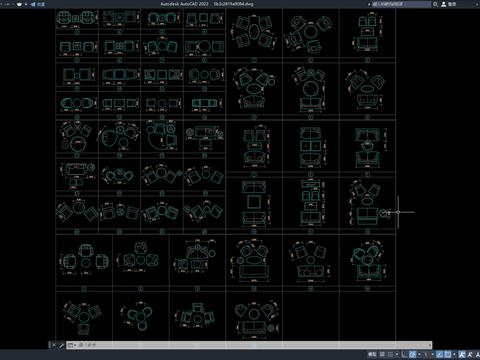This screenshot has height=360, width=480.
Task: Click the recent commands icon in command line
Action: 70,345
